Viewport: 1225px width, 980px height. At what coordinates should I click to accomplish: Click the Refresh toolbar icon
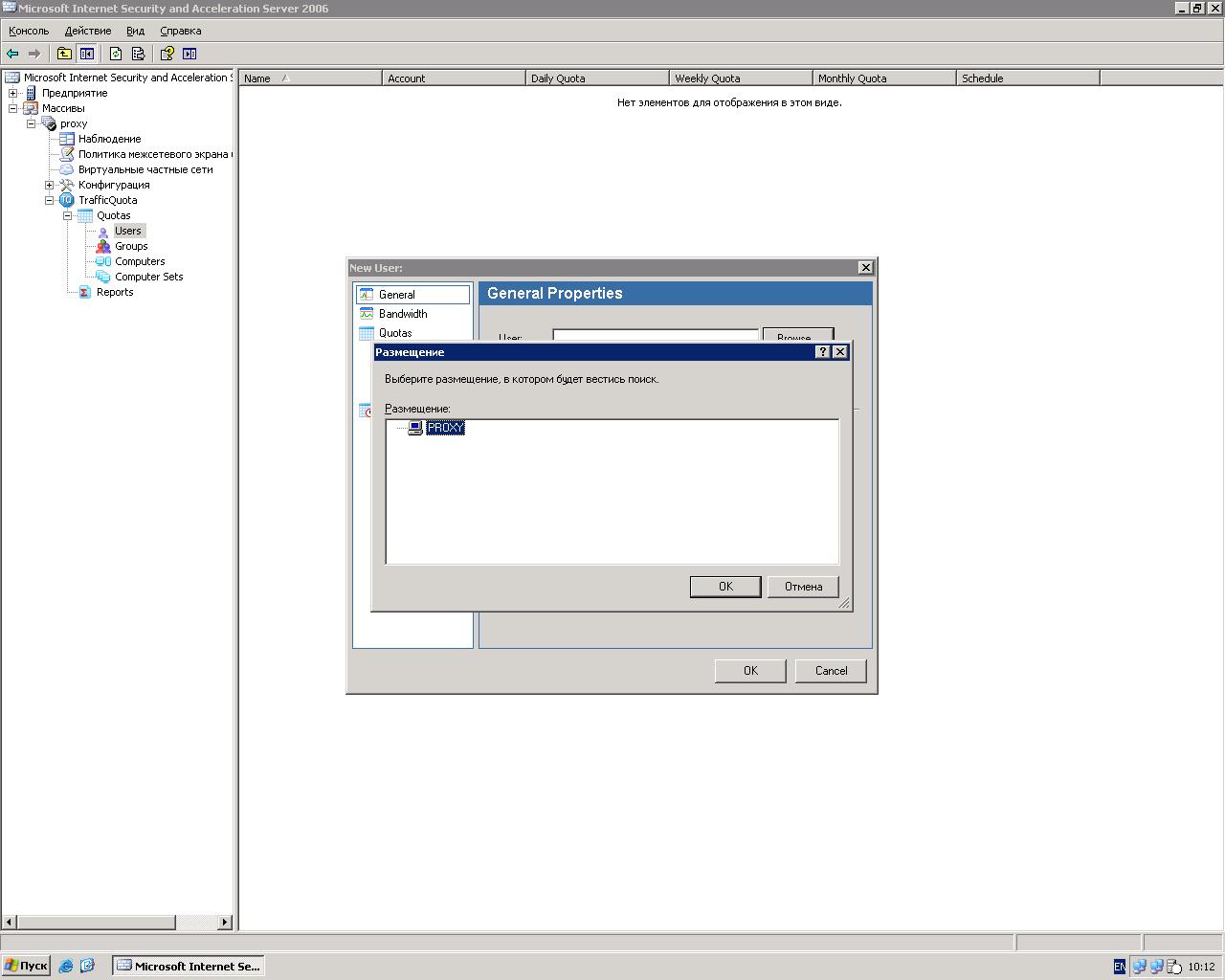[116, 54]
